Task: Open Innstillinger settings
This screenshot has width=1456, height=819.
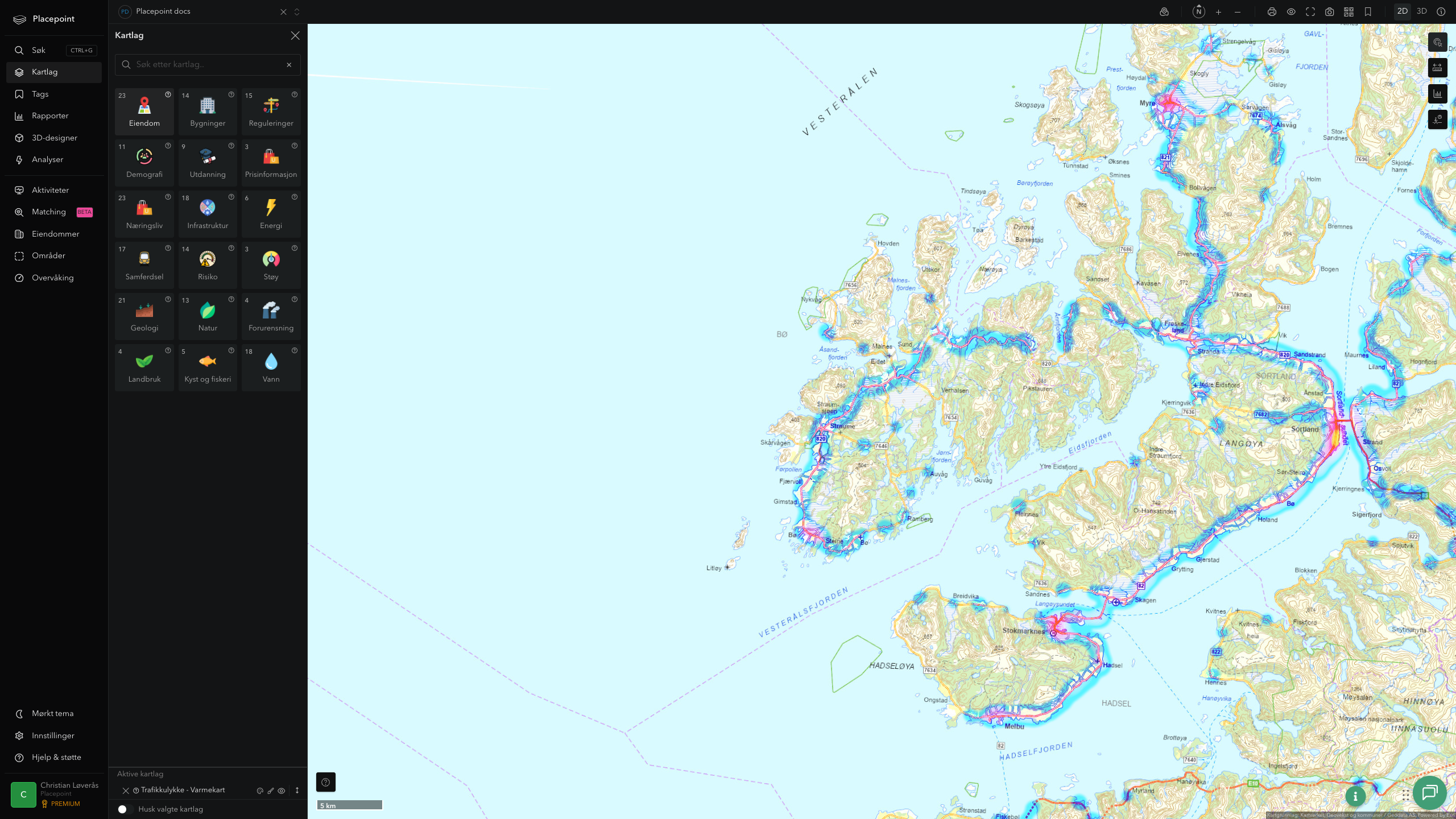Action: point(54,736)
